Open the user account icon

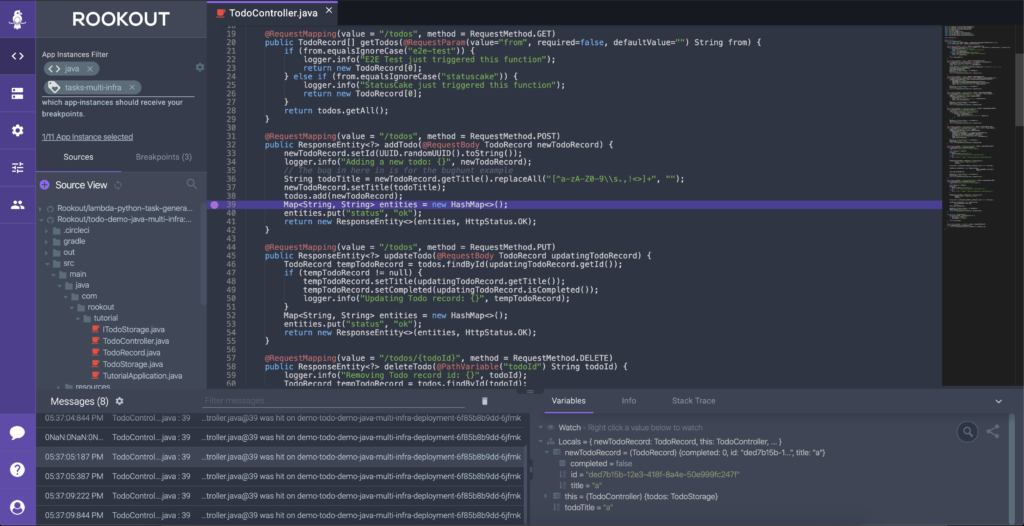[18, 507]
